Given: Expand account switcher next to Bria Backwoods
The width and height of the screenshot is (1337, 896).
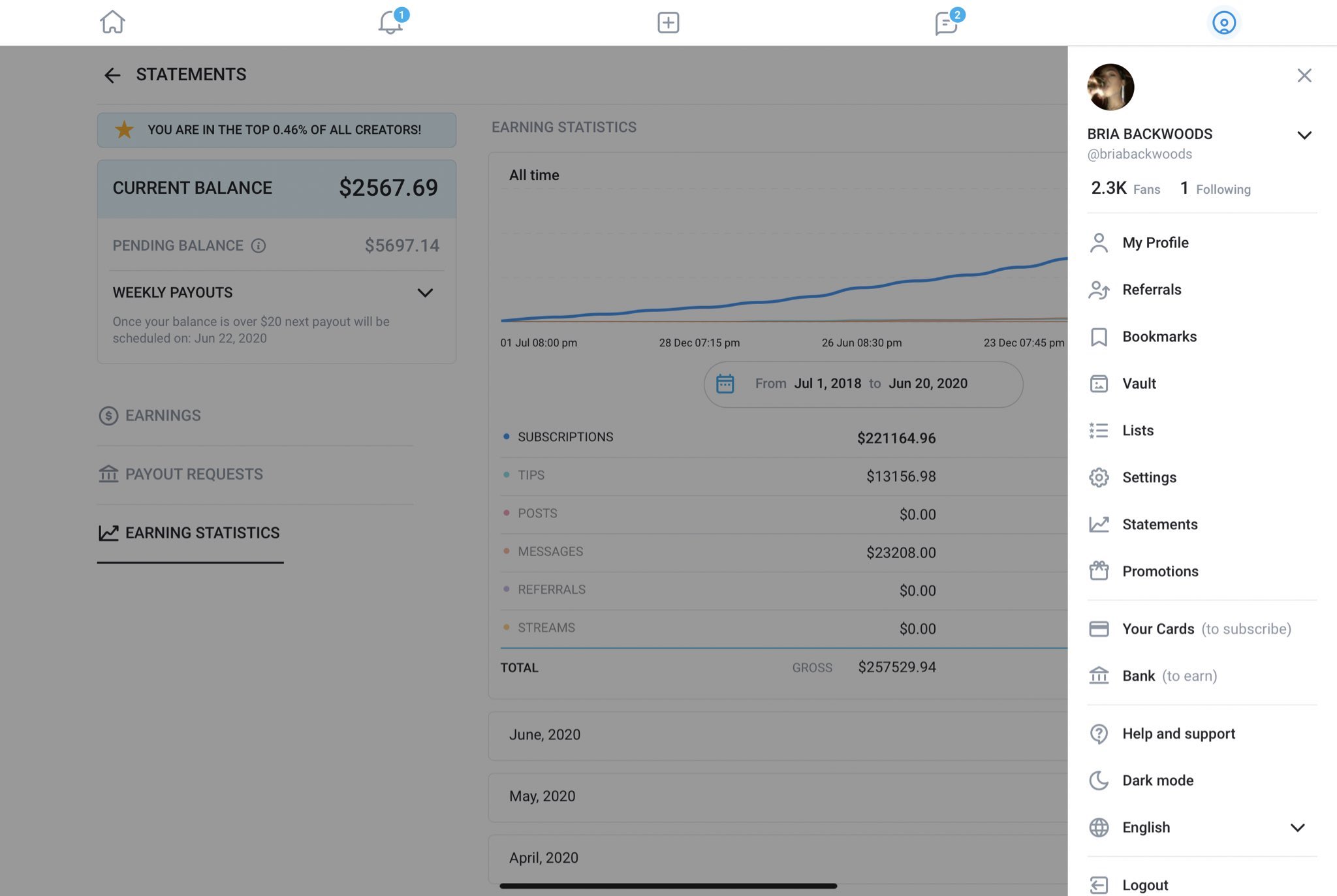Looking at the screenshot, I should click(x=1304, y=135).
